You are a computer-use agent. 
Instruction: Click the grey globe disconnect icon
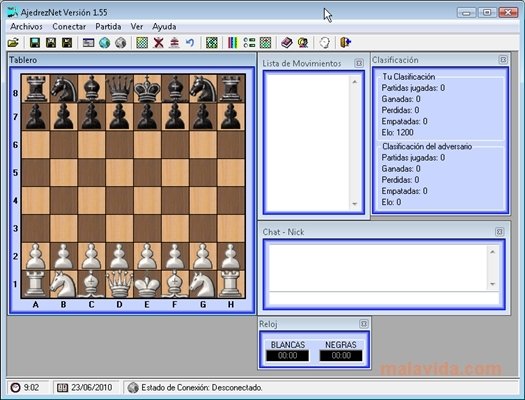pos(121,43)
